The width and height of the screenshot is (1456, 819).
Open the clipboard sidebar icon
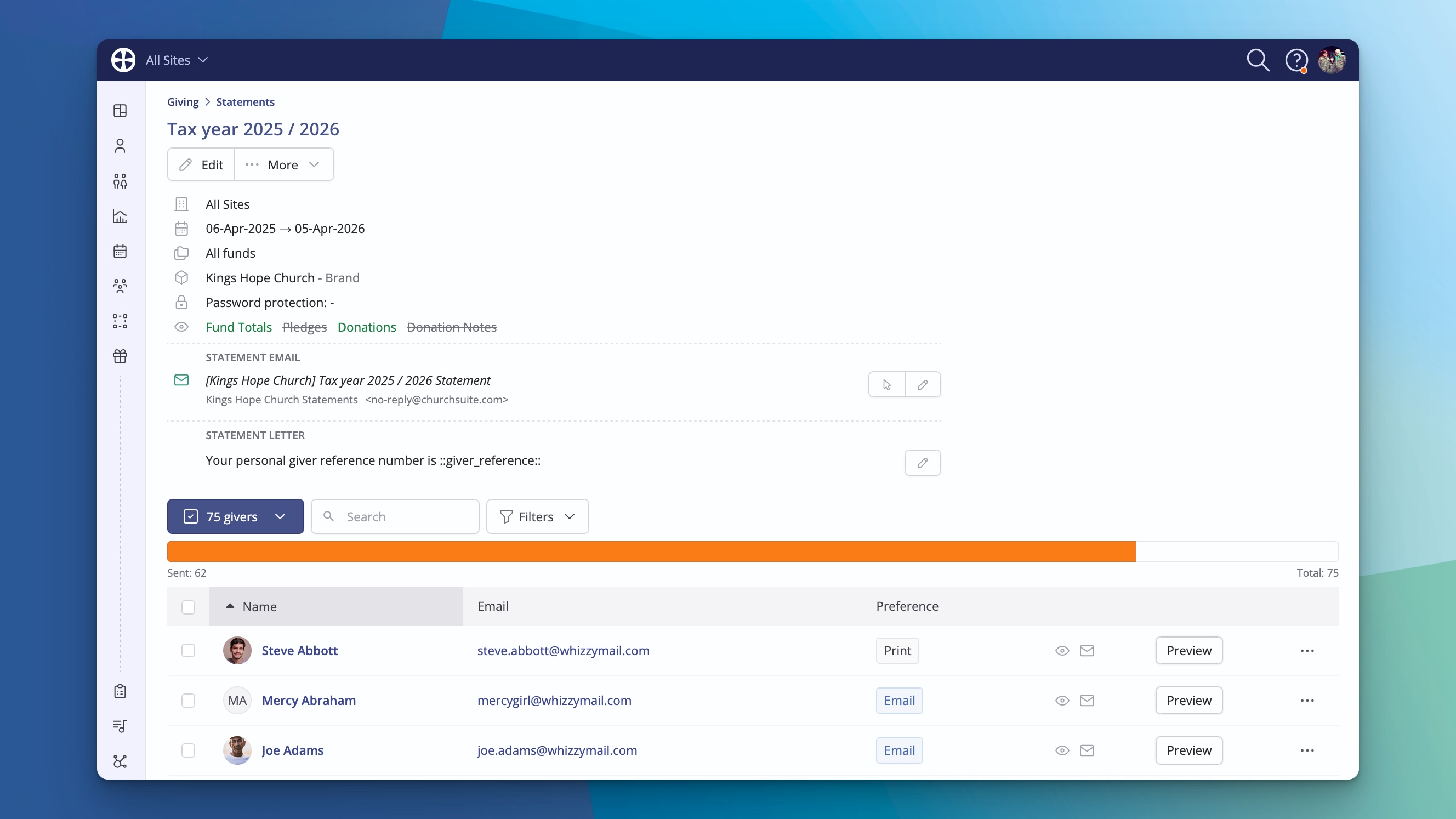[x=120, y=691]
